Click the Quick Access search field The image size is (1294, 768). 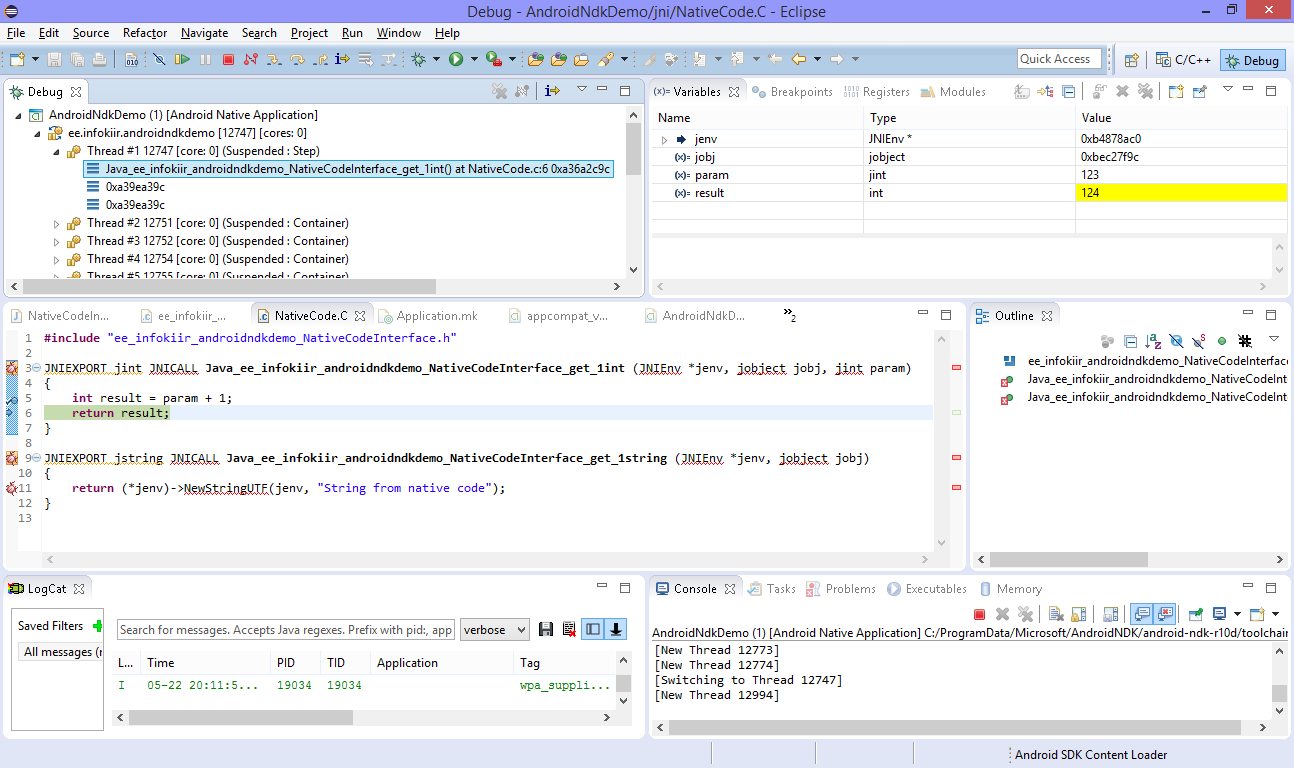tap(1058, 59)
